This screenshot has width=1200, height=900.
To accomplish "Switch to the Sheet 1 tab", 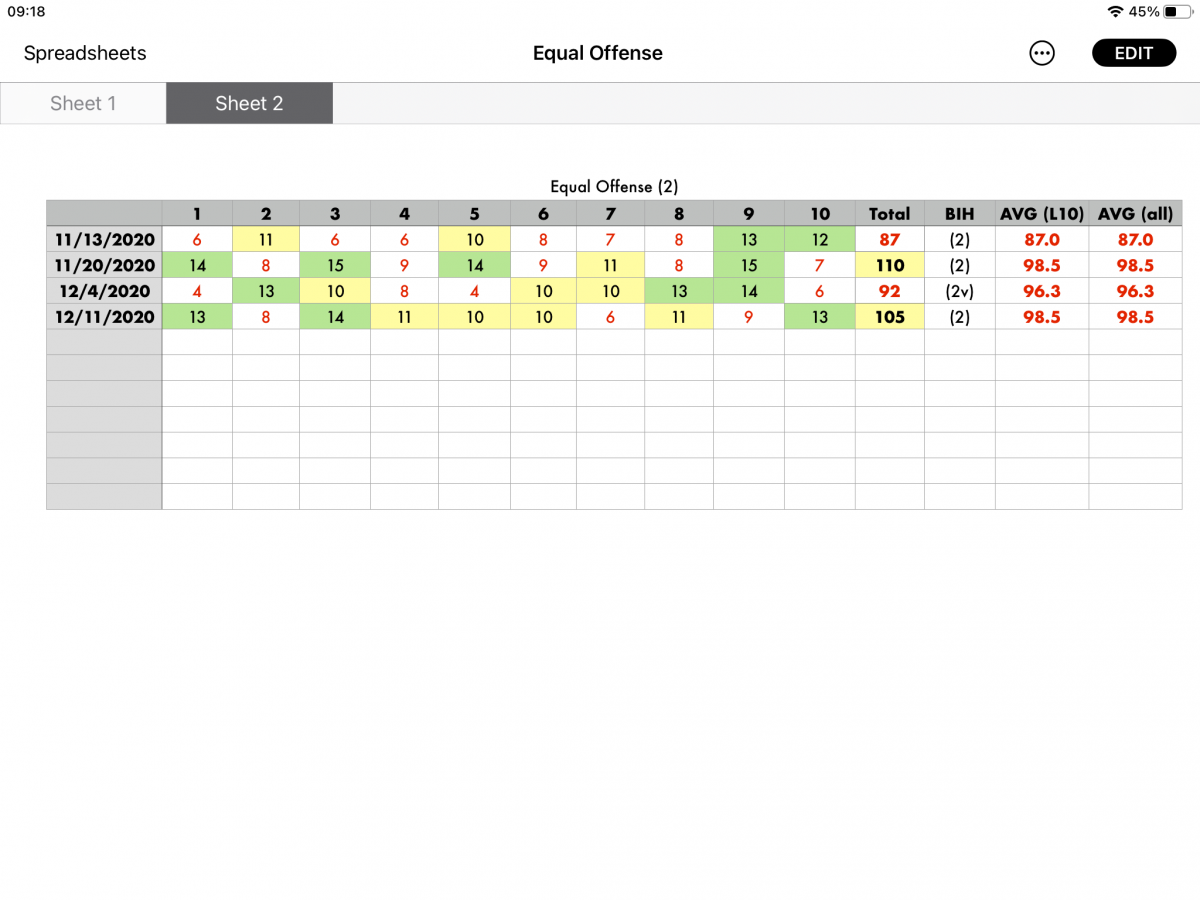I will (83, 104).
